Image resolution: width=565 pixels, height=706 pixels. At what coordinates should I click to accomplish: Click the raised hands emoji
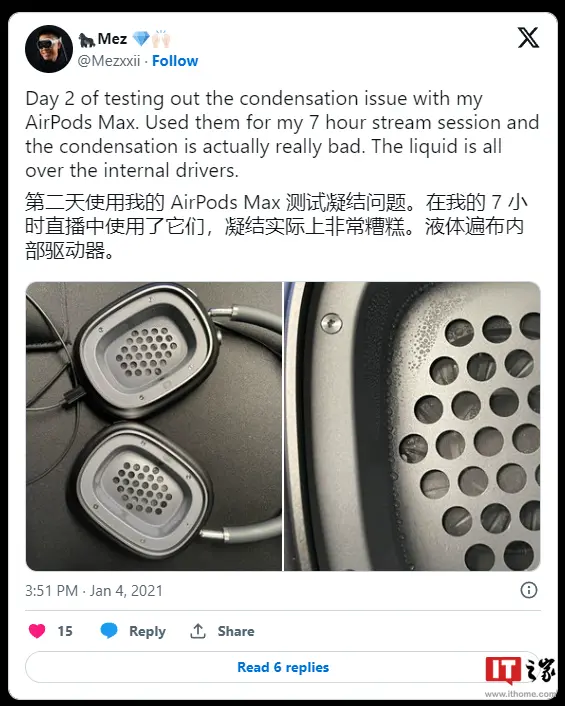point(161,39)
